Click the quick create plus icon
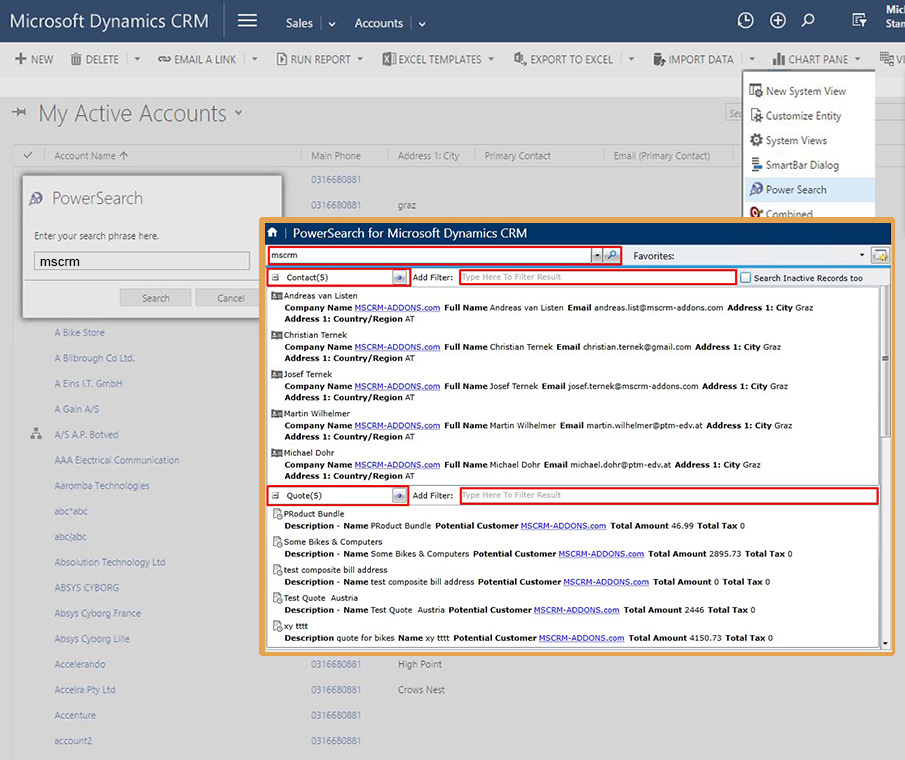 click(x=777, y=21)
